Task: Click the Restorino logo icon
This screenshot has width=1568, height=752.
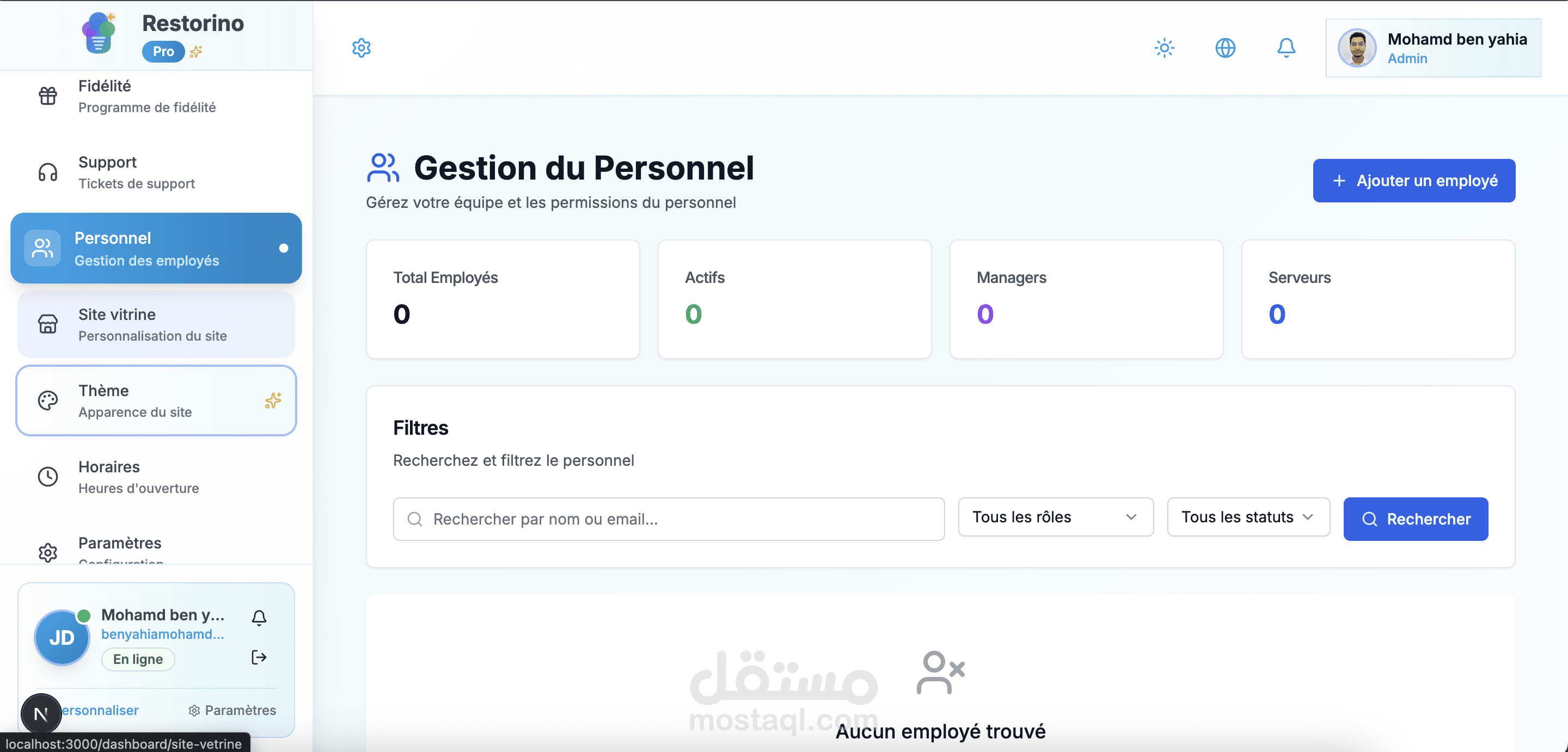Action: [x=99, y=34]
